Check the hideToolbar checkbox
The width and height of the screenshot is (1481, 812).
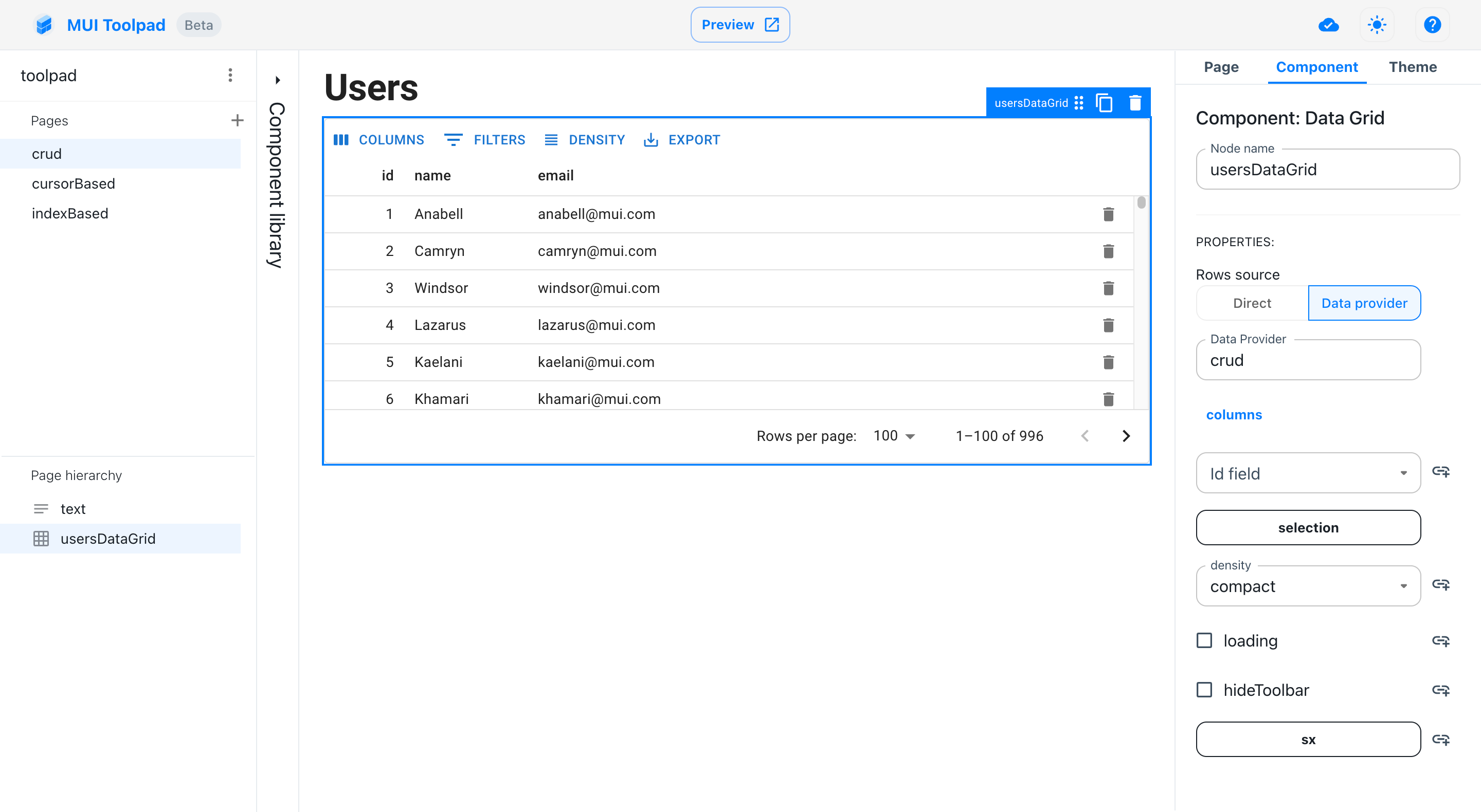[1204, 690]
